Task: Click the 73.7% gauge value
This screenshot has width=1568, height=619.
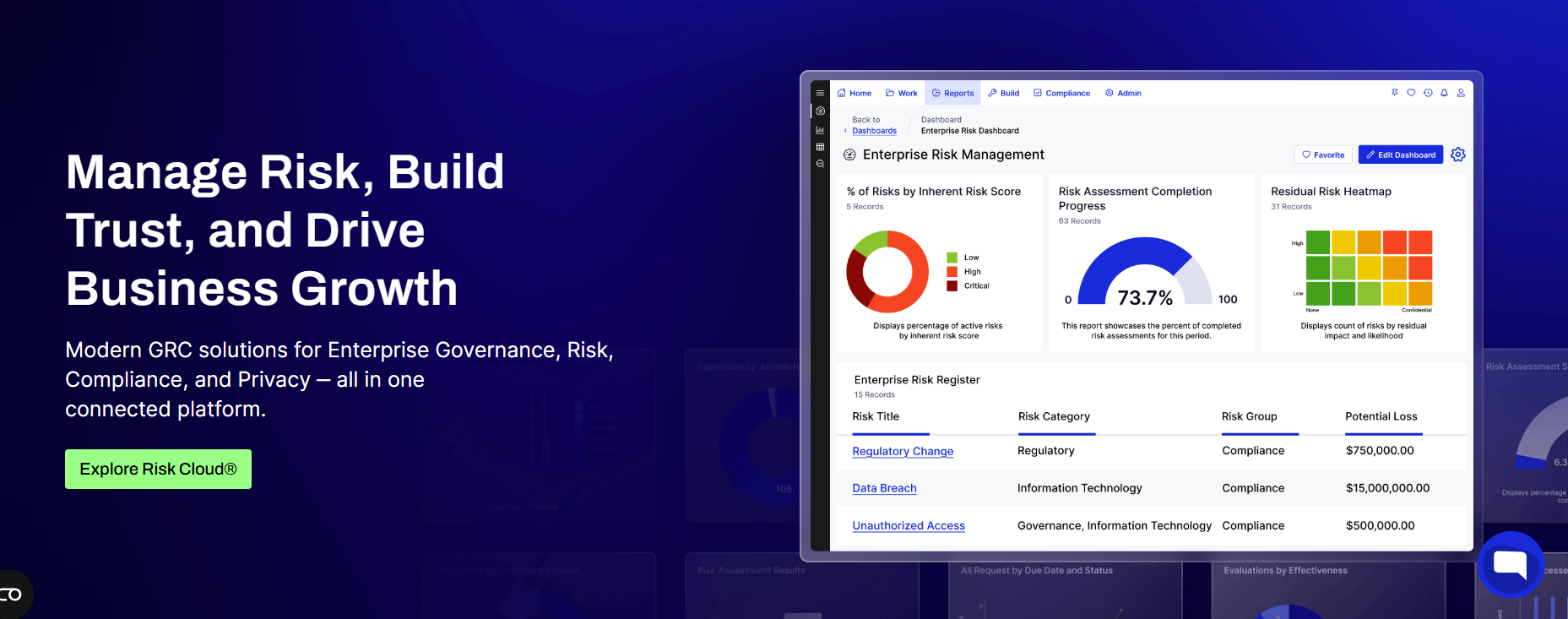Action: pos(1145,298)
